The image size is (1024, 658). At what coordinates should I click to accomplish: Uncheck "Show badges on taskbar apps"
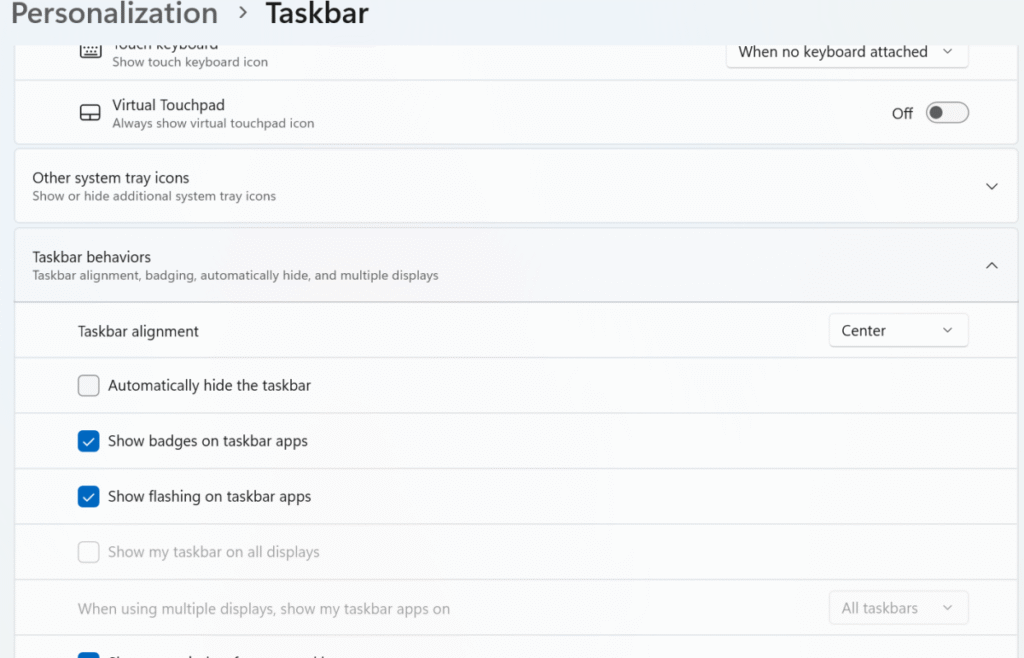click(88, 440)
